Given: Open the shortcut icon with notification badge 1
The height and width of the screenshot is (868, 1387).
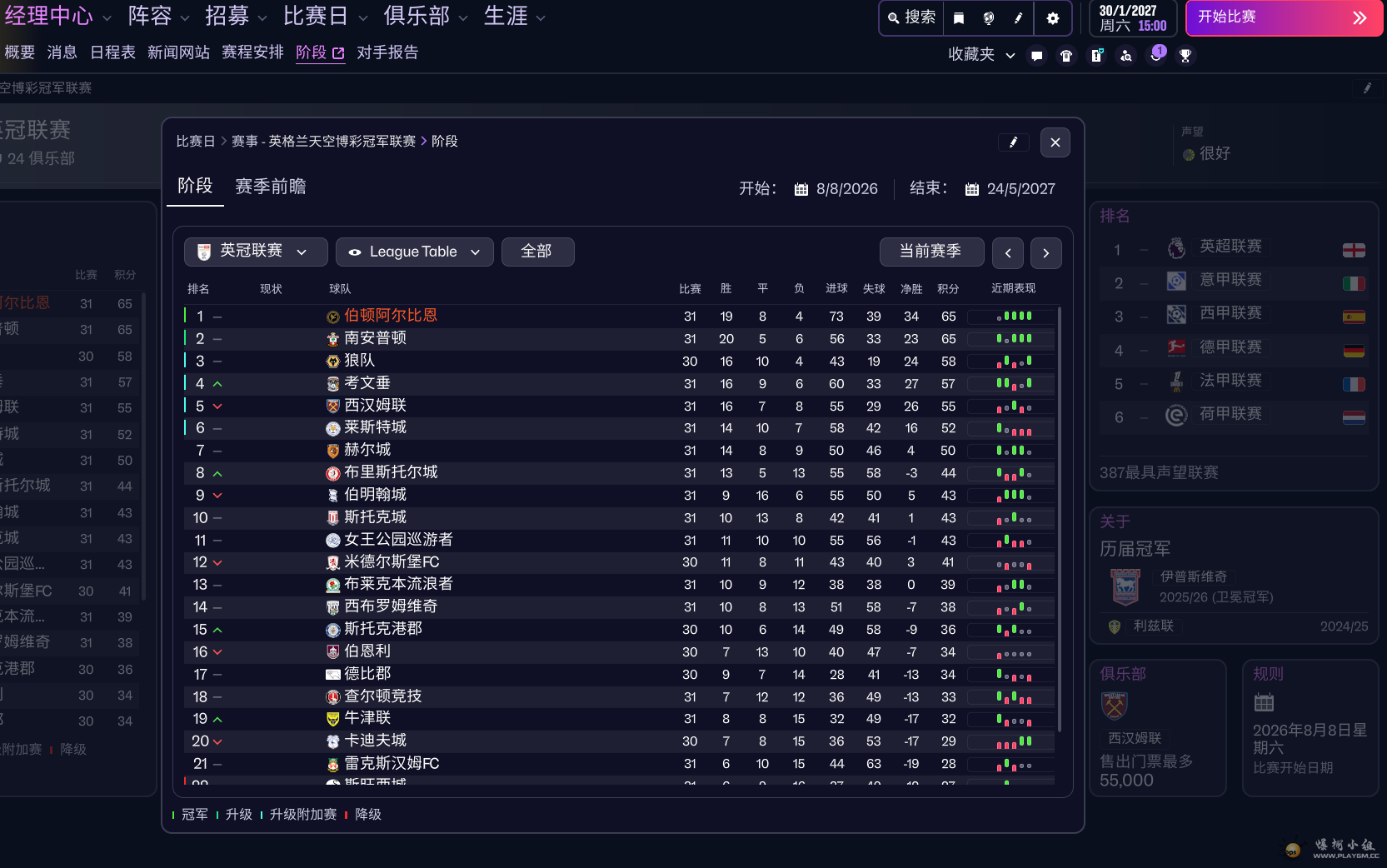Looking at the screenshot, I should [1156, 55].
